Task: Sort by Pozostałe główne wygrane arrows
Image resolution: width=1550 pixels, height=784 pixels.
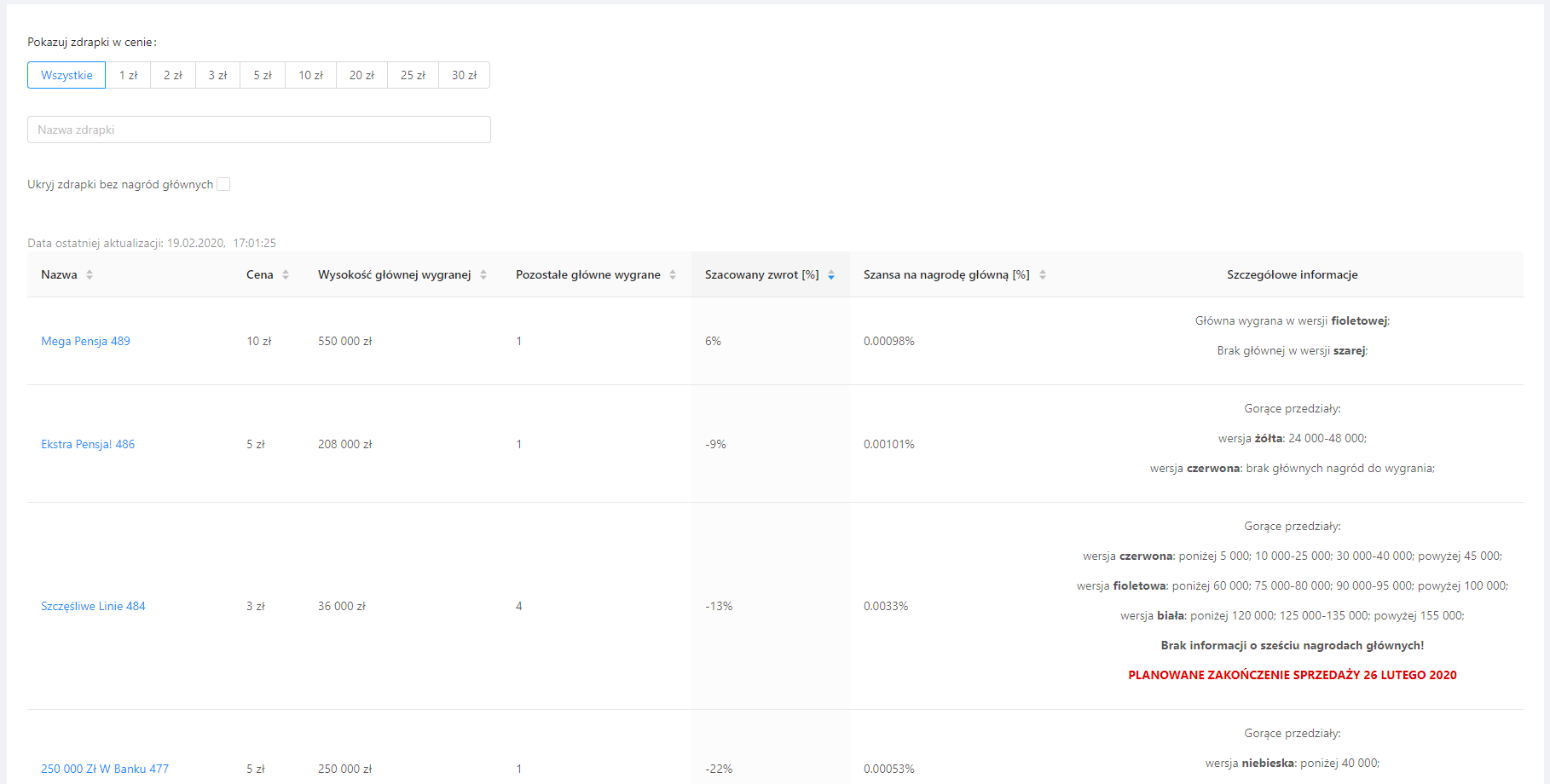Action: pos(673,274)
